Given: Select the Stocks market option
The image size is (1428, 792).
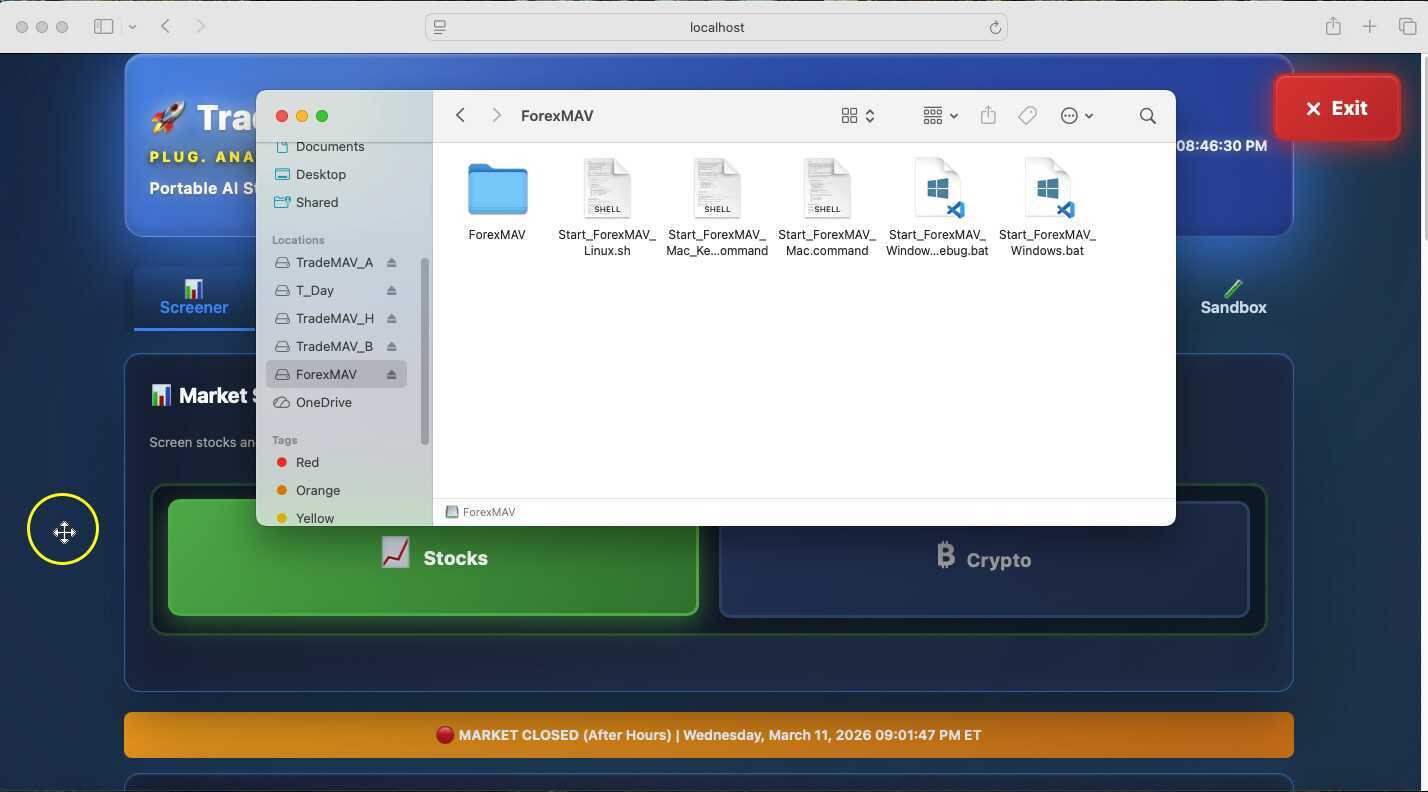Looking at the screenshot, I should pos(433,557).
